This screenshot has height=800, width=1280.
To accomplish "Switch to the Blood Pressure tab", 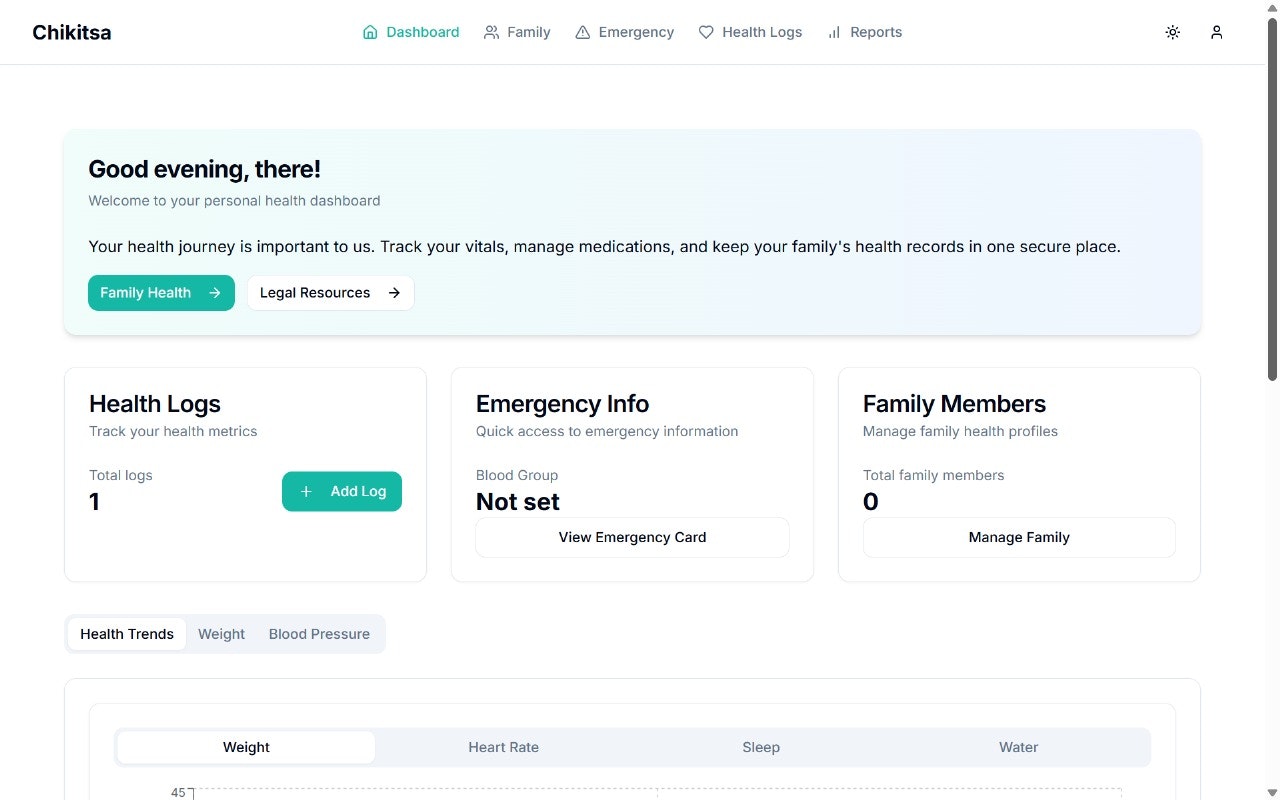I will coord(319,634).
